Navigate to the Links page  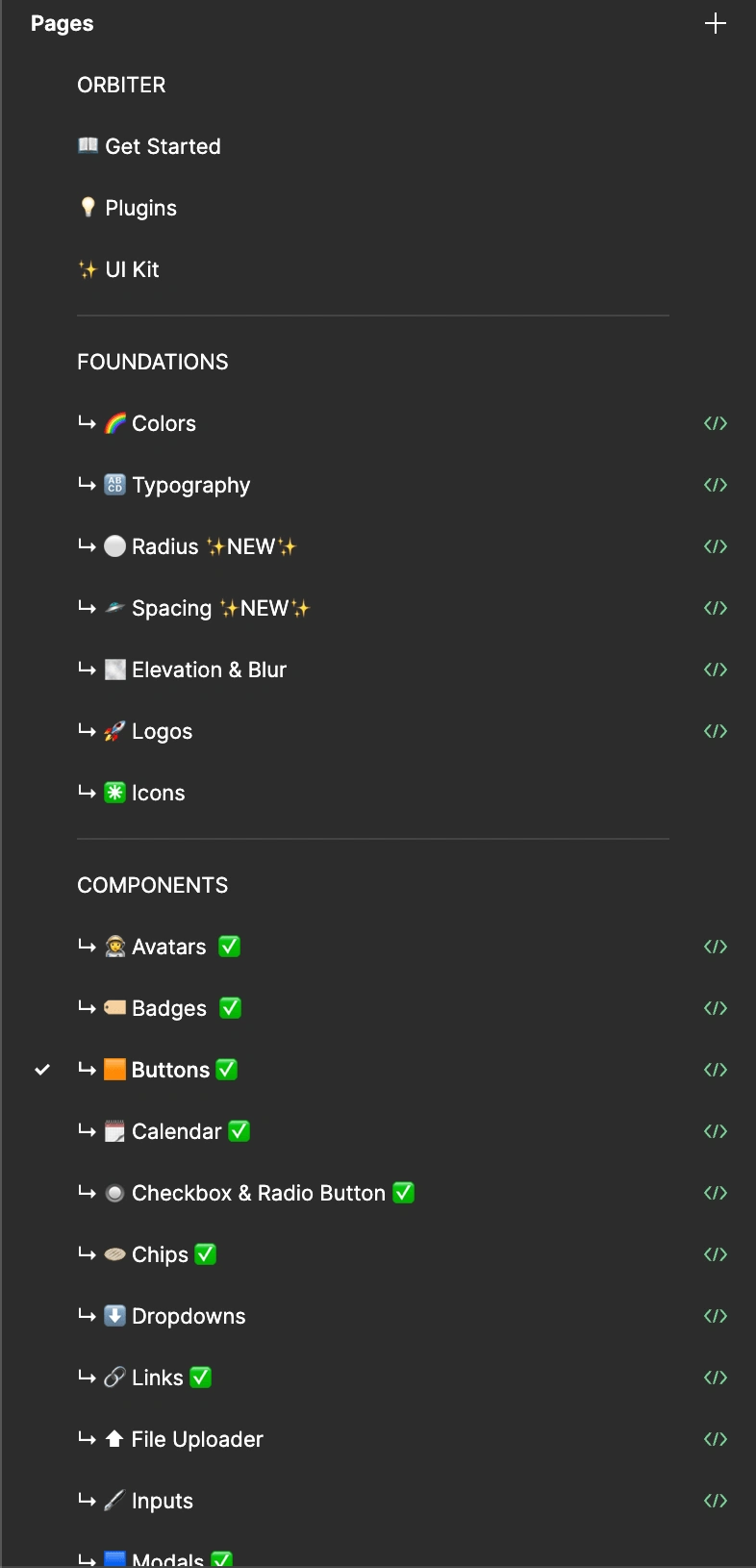(157, 1378)
